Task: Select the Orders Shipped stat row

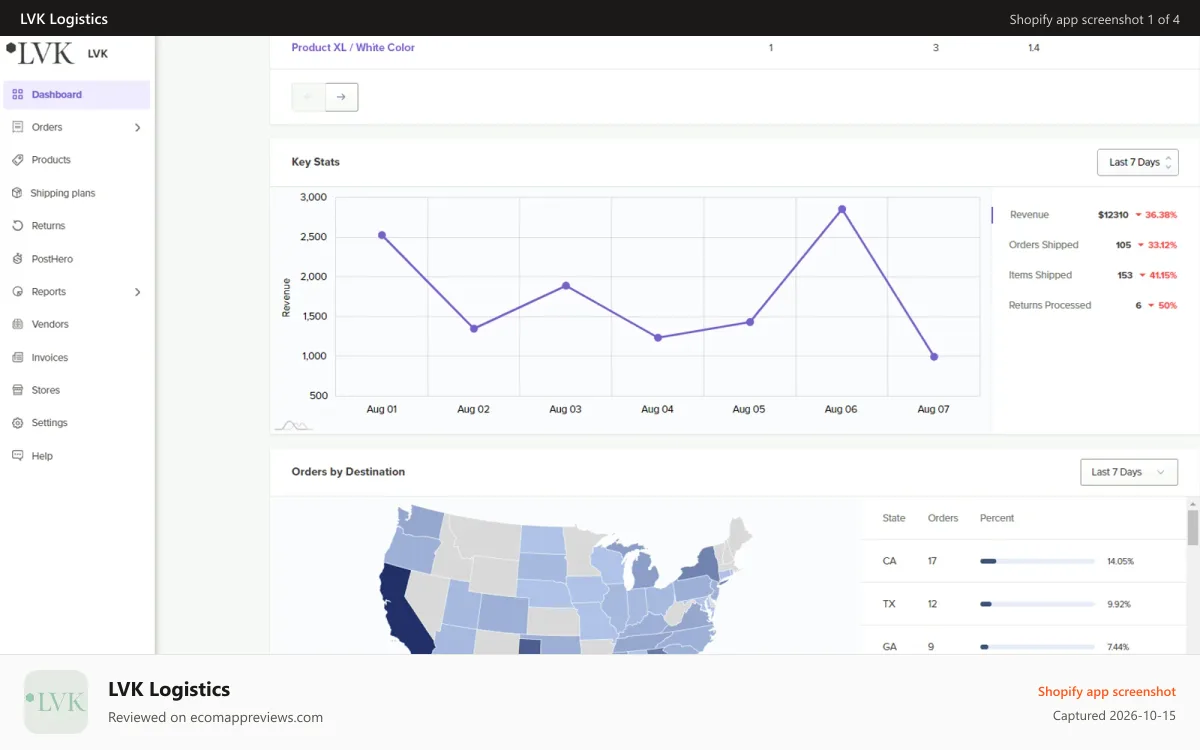Action: coord(1093,245)
